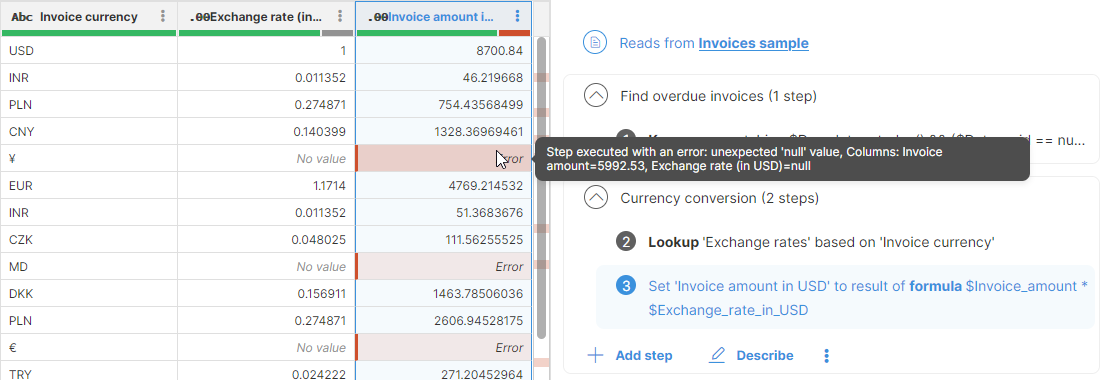Image resolution: width=1108 pixels, height=380 pixels.
Task: Click the Currency conversion (2 steps) title
Action: [x=719, y=198]
